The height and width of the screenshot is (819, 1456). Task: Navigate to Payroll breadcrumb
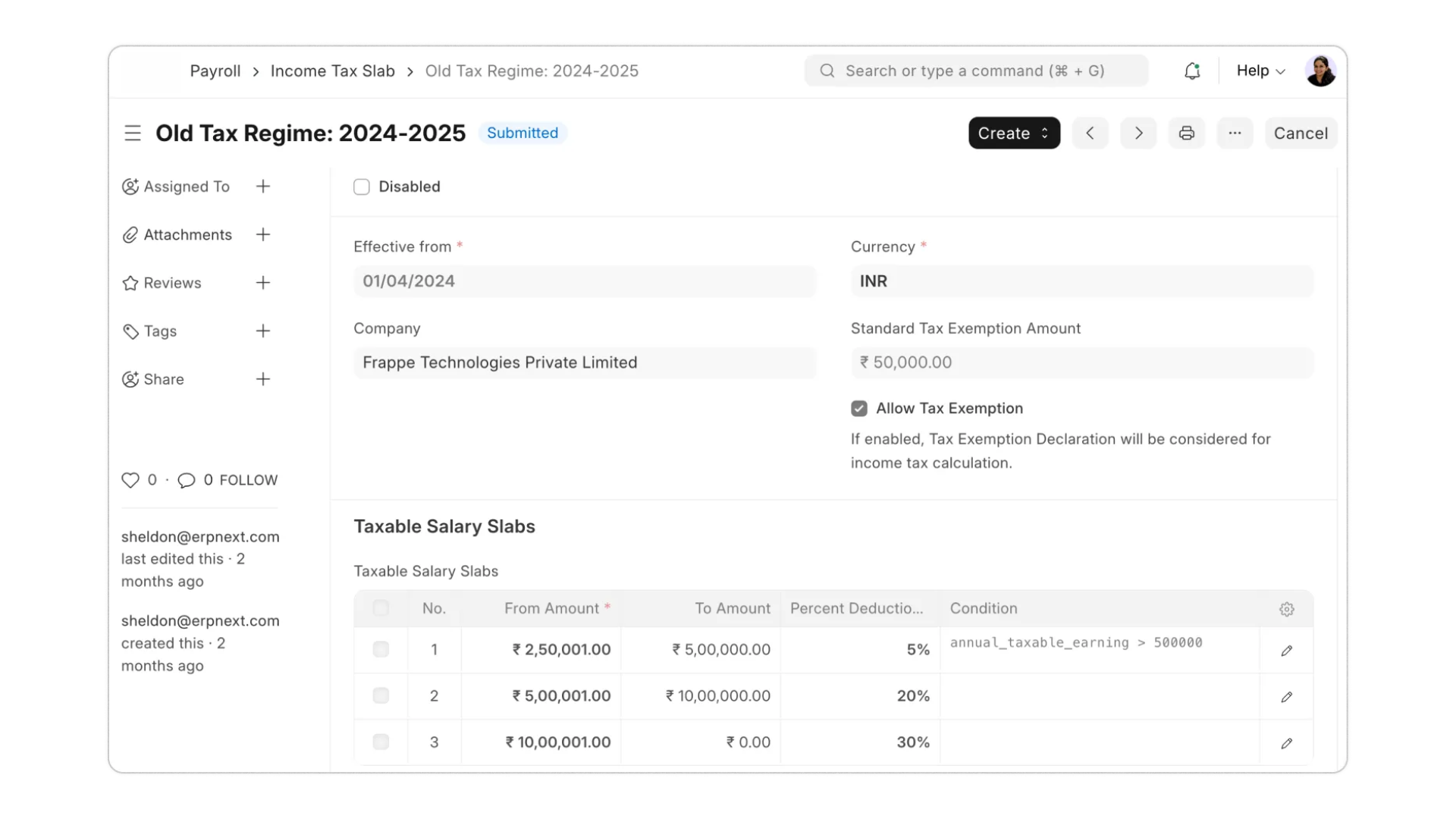point(215,71)
